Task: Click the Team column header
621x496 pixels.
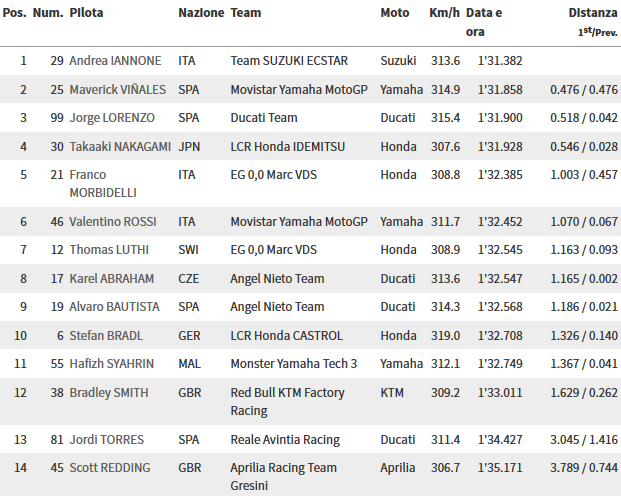Action: (x=246, y=13)
